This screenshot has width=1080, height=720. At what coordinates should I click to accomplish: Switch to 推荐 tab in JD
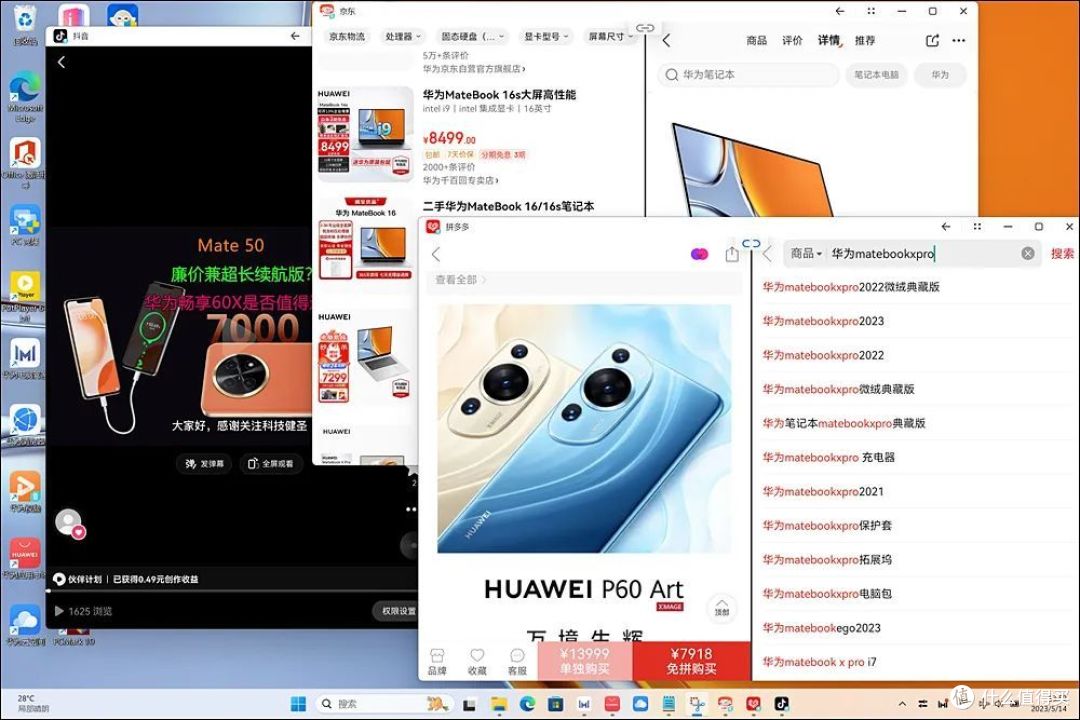(865, 41)
